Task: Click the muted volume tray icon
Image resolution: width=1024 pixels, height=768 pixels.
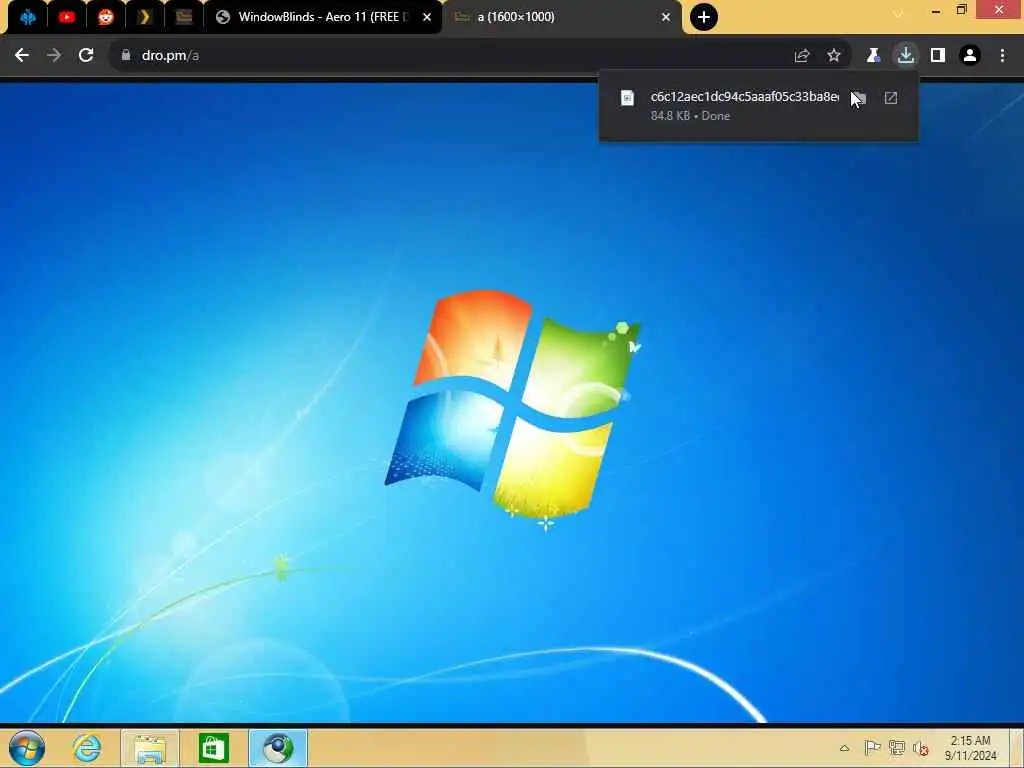Action: coord(921,748)
